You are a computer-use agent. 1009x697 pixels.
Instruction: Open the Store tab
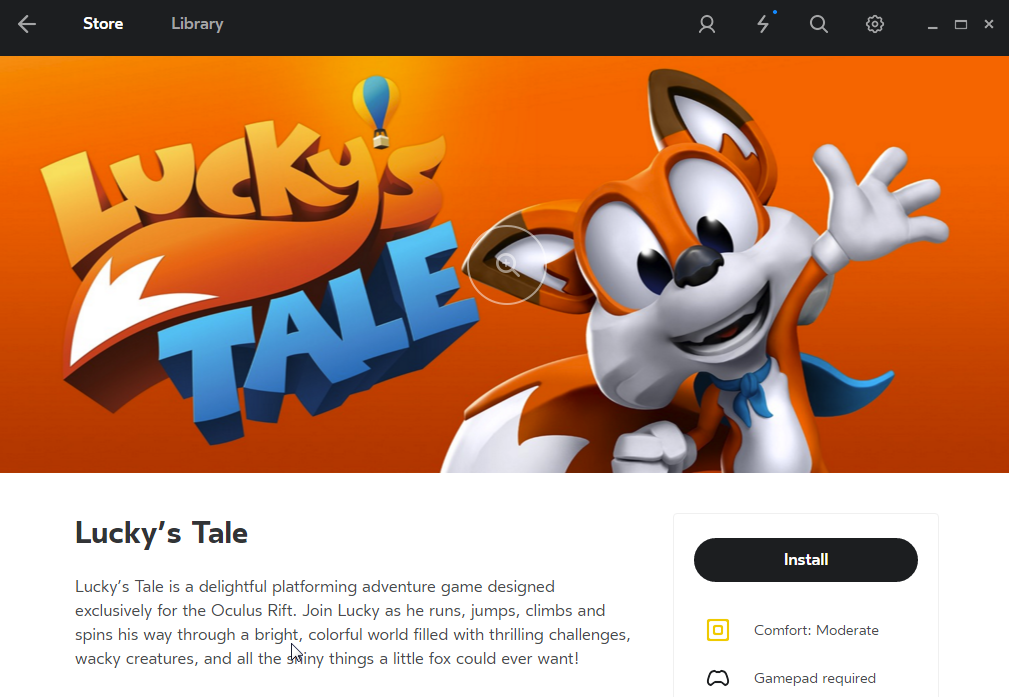(103, 24)
